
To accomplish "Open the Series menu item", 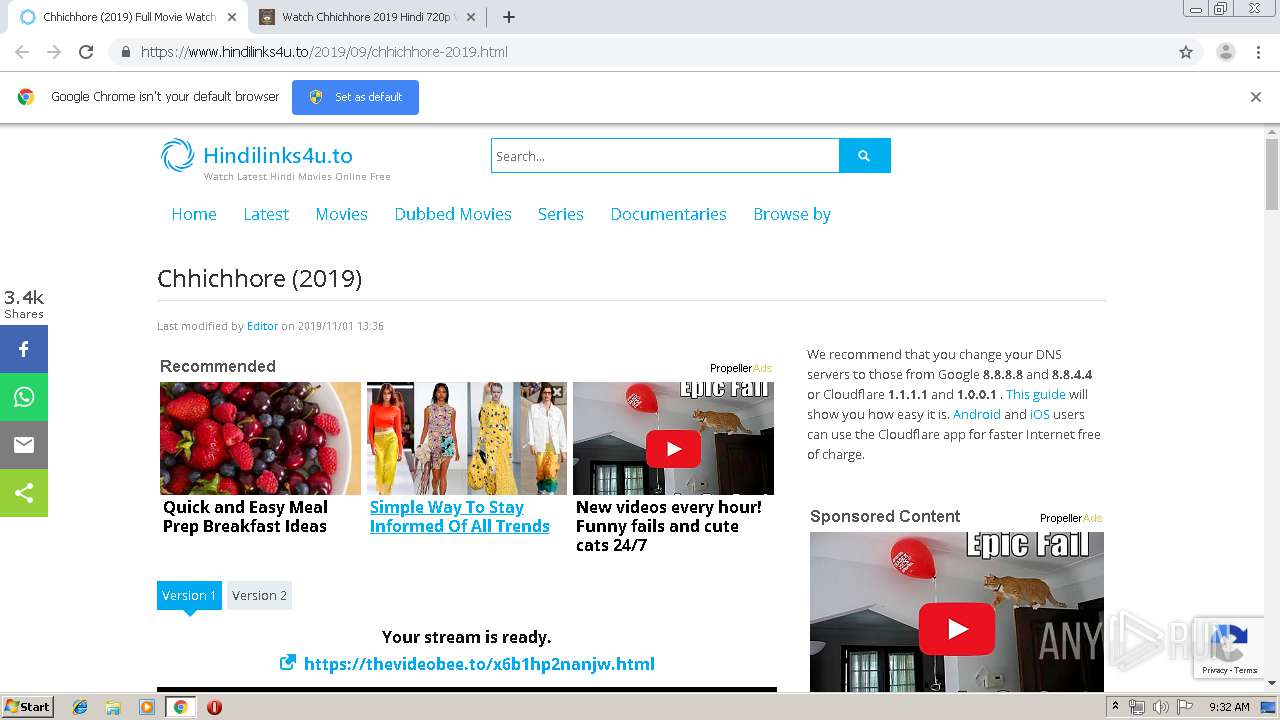I will [561, 214].
